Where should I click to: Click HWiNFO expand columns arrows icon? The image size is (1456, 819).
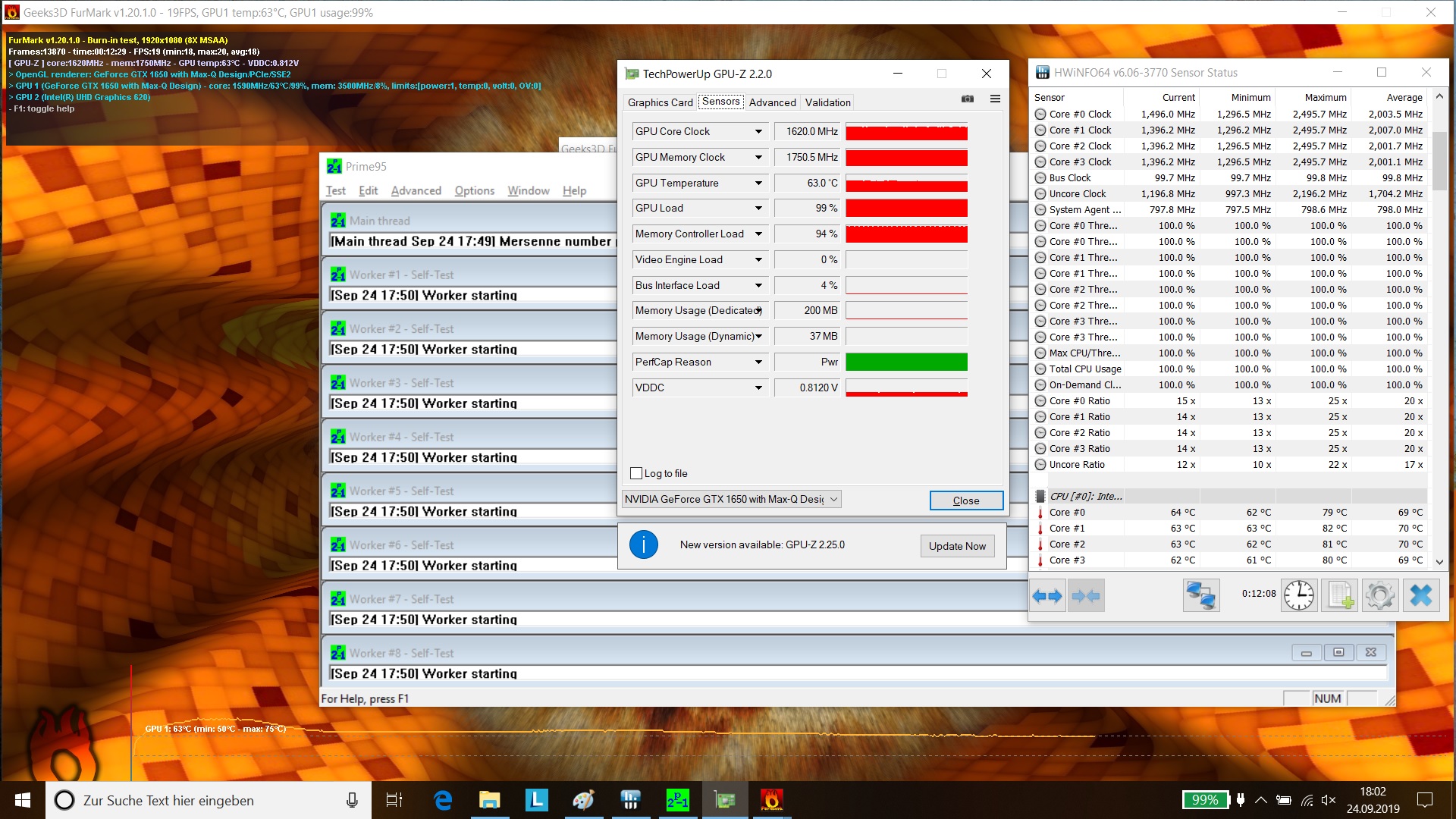pyautogui.click(x=1047, y=596)
